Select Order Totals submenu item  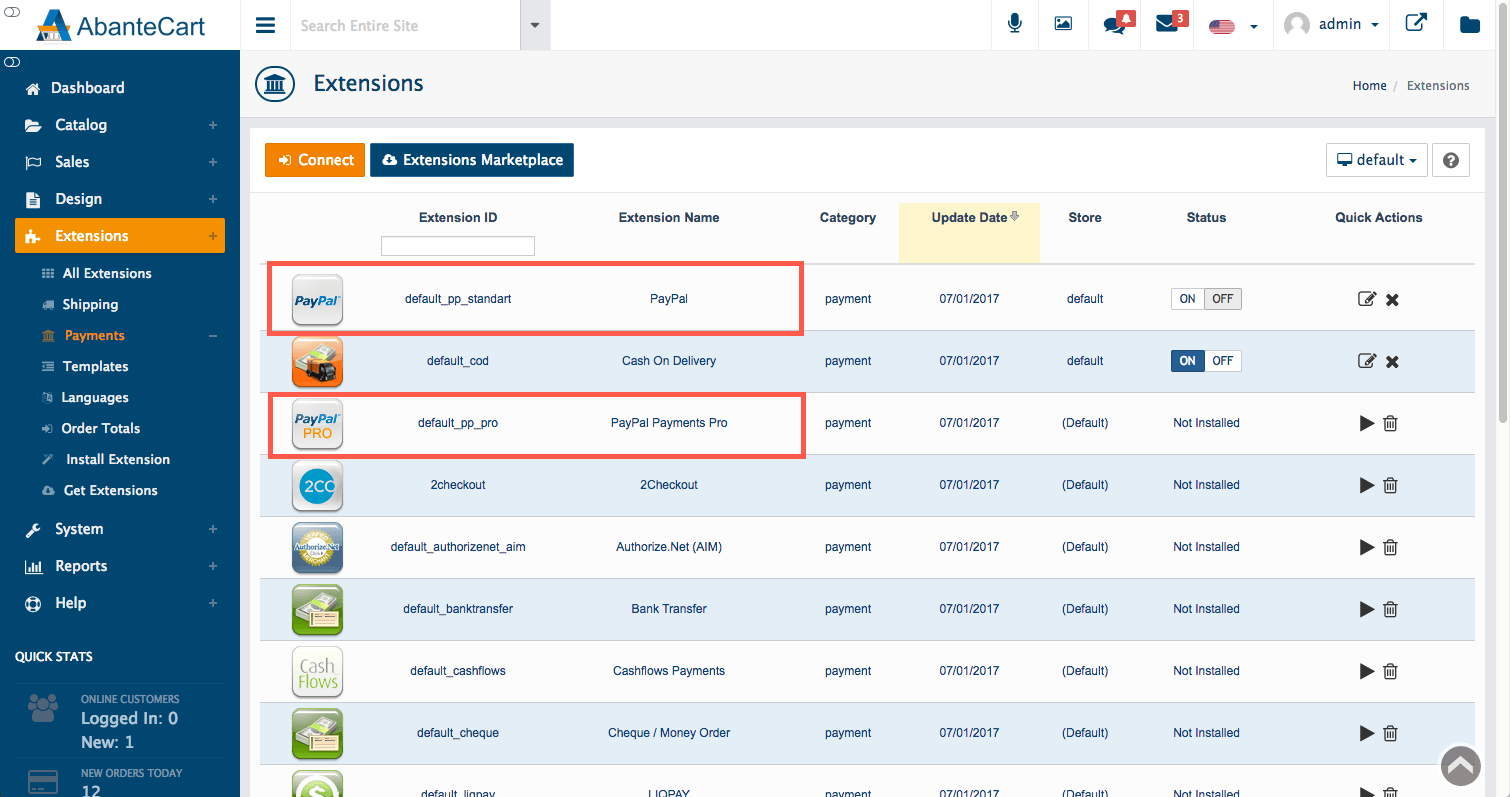[x=100, y=428]
